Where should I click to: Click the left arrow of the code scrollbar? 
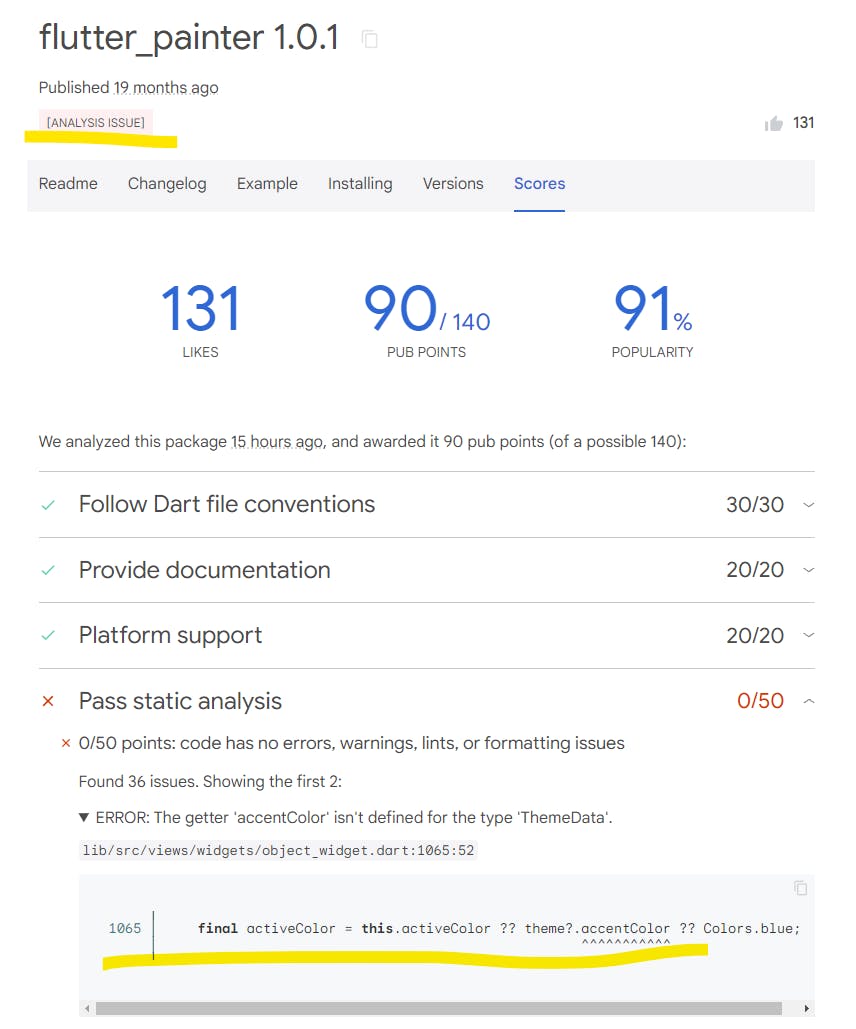coord(88,1009)
